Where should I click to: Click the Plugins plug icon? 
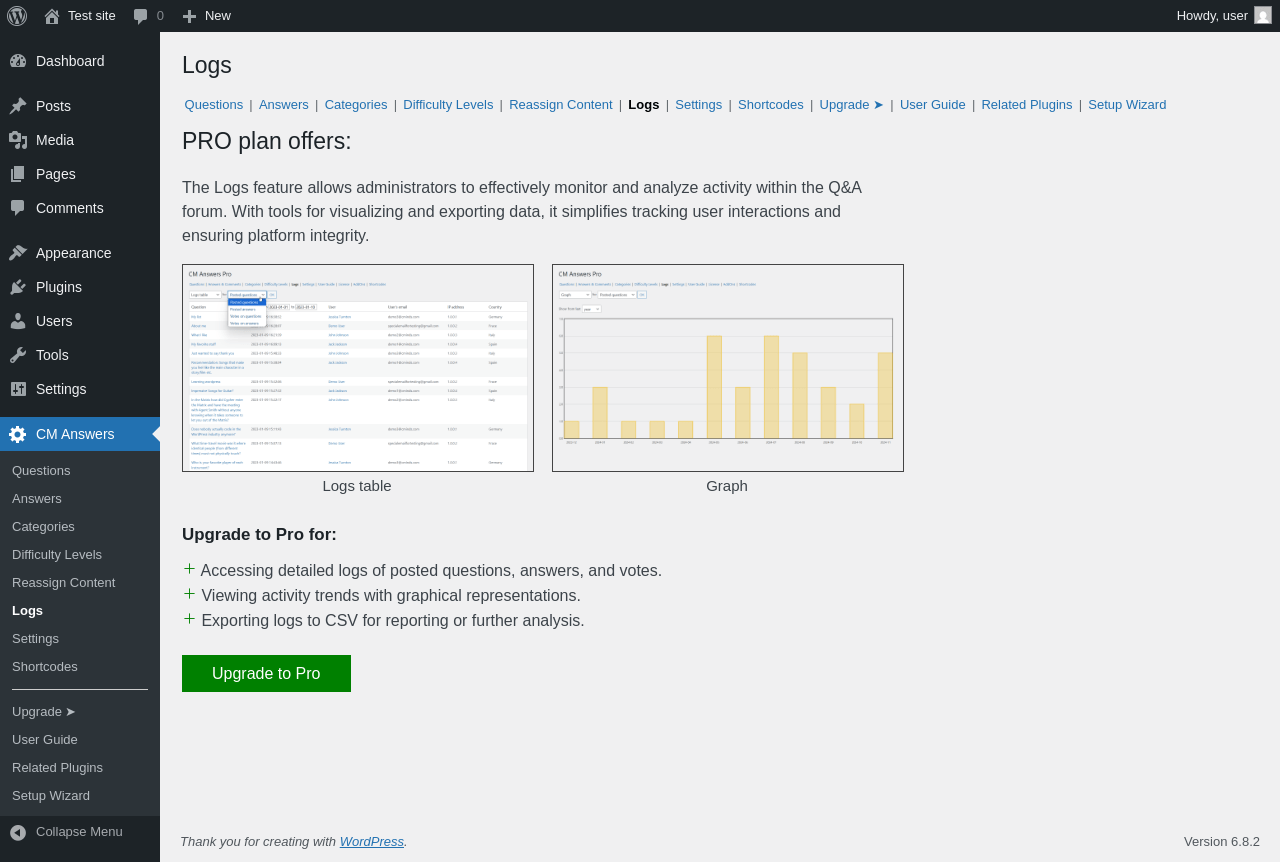pyautogui.click(x=18, y=287)
